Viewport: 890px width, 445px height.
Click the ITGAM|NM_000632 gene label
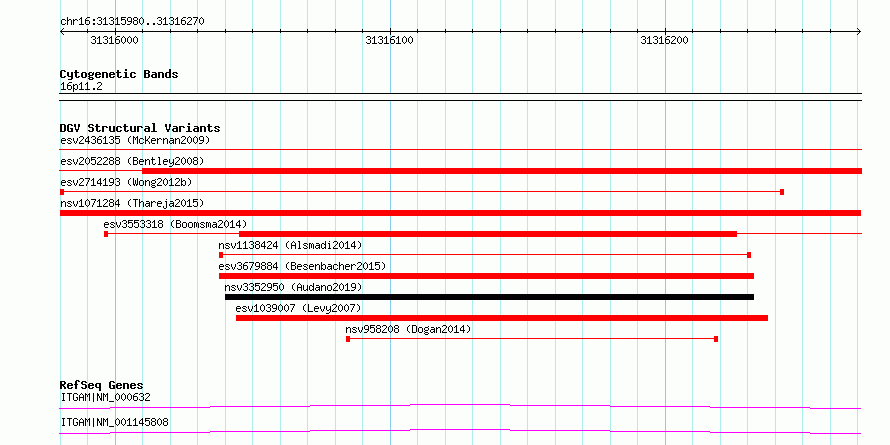click(x=105, y=397)
